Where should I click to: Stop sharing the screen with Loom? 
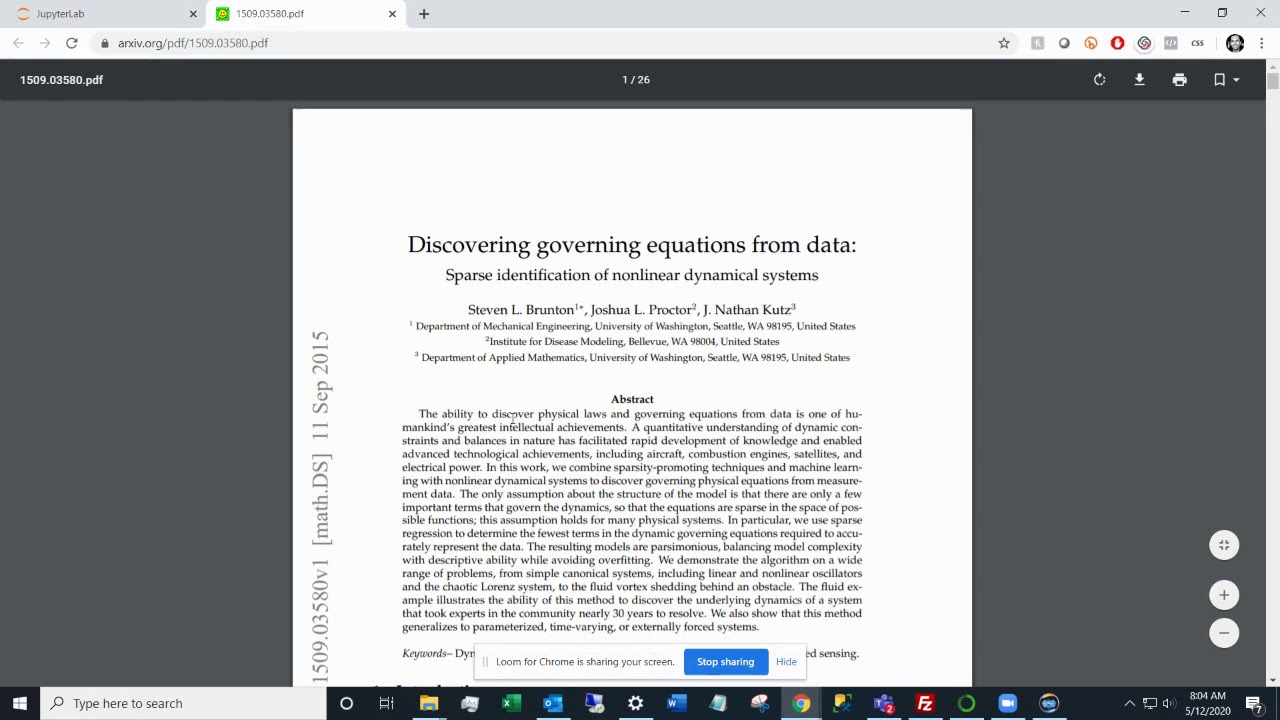tap(725, 662)
